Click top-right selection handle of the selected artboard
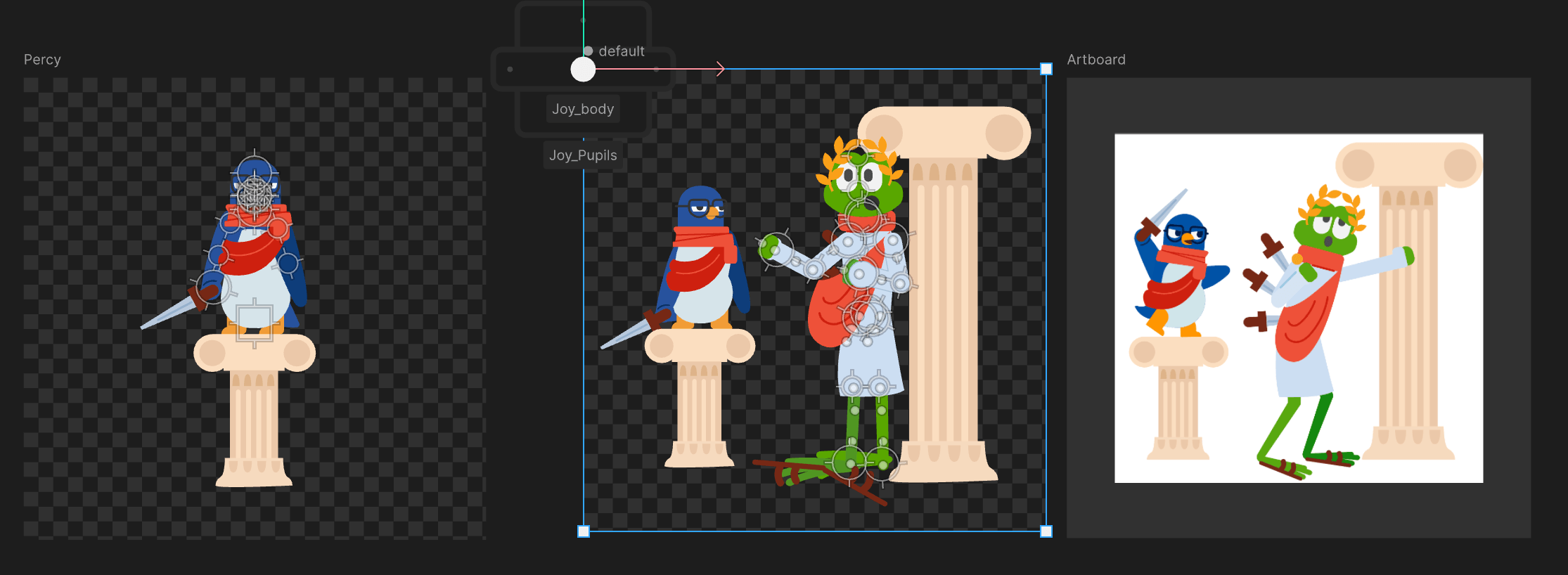The height and width of the screenshot is (575, 1568). [1046, 69]
